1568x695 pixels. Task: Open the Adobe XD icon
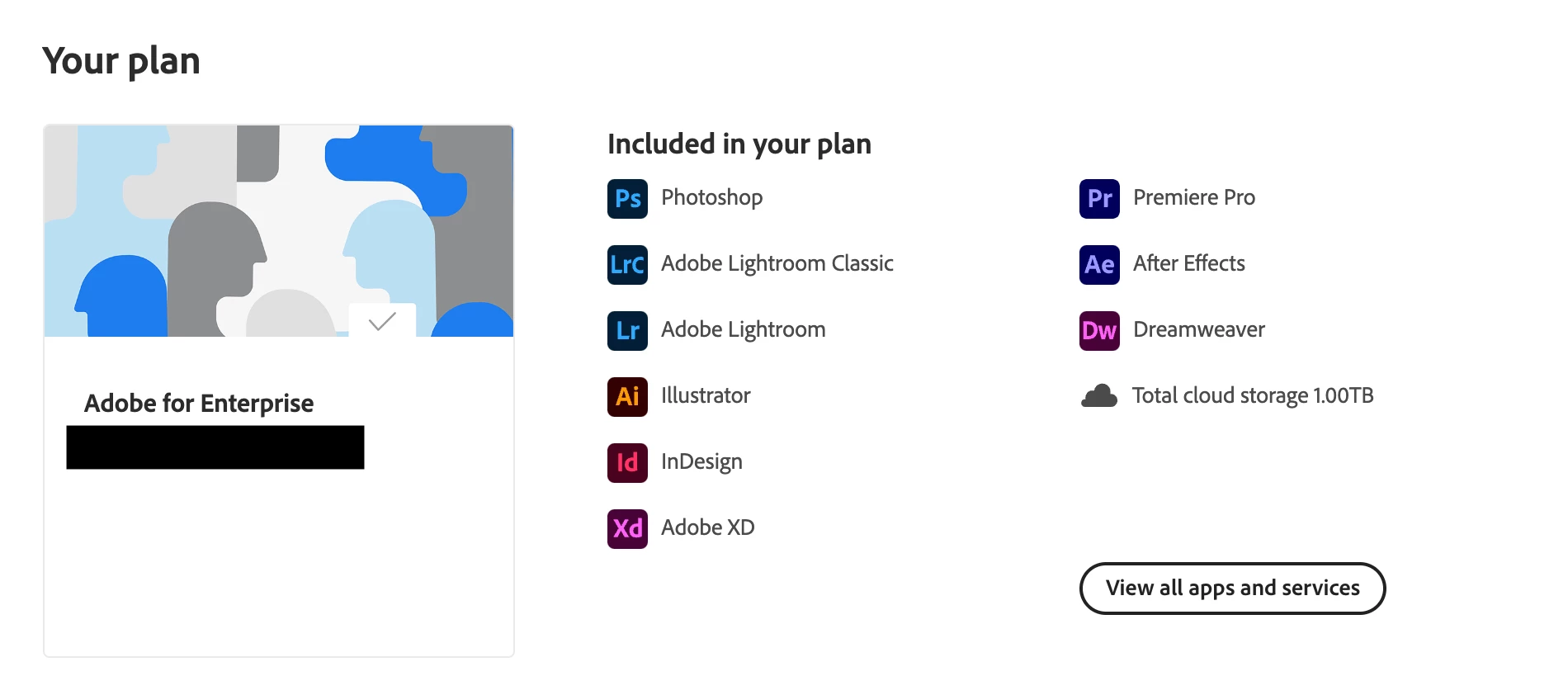pyautogui.click(x=627, y=529)
